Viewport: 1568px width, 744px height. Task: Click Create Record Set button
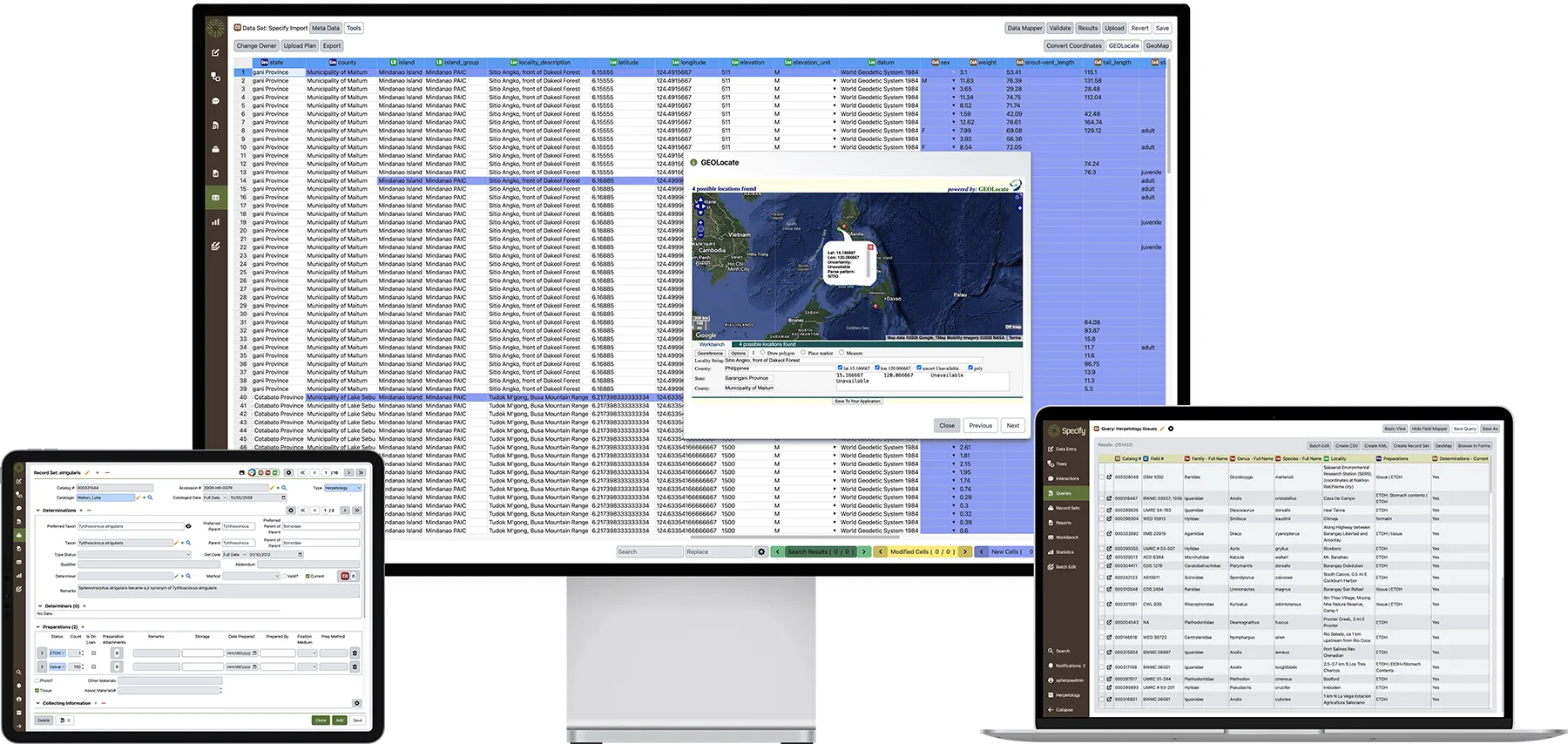pyautogui.click(x=1411, y=445)
